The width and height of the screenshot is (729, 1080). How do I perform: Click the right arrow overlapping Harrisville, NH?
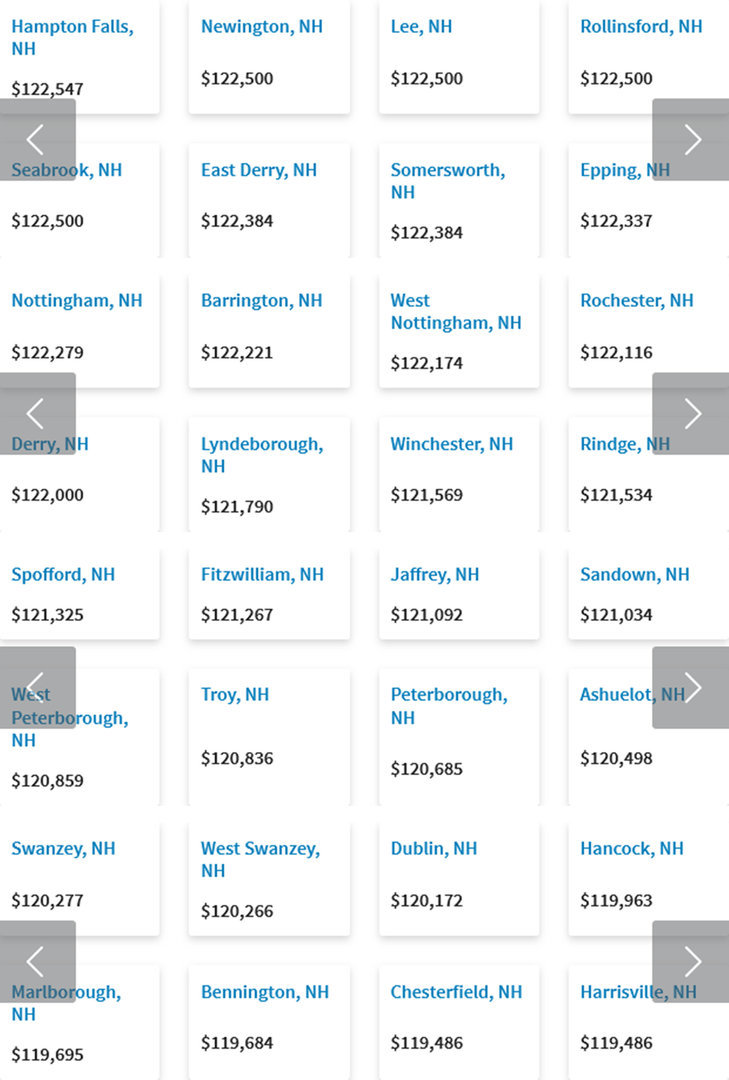pyautogui.click(x=691, y=961)
